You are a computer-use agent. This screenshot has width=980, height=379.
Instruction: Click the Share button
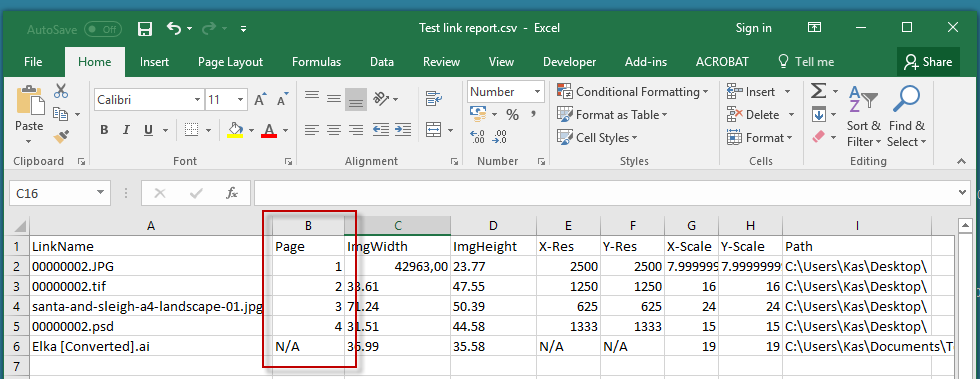[928, 61]
